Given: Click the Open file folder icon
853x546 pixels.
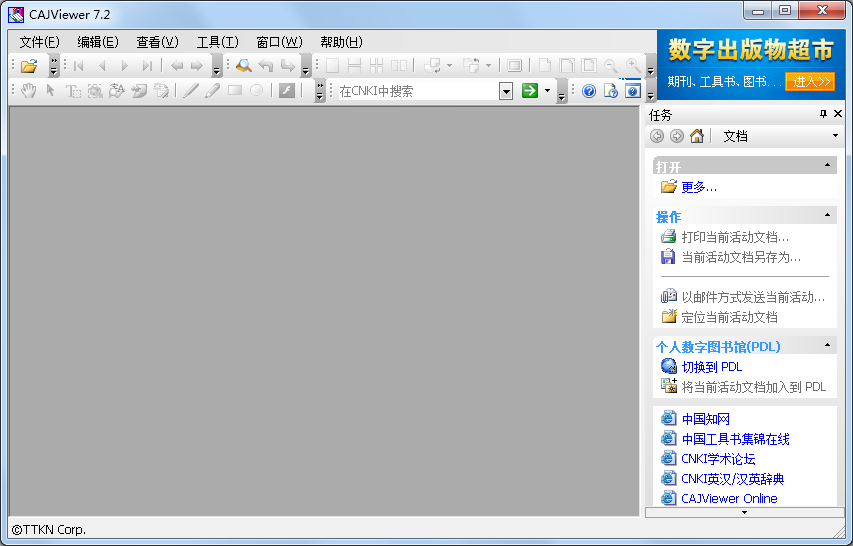Looking at the screenshot, I should [x=29, y=66].
